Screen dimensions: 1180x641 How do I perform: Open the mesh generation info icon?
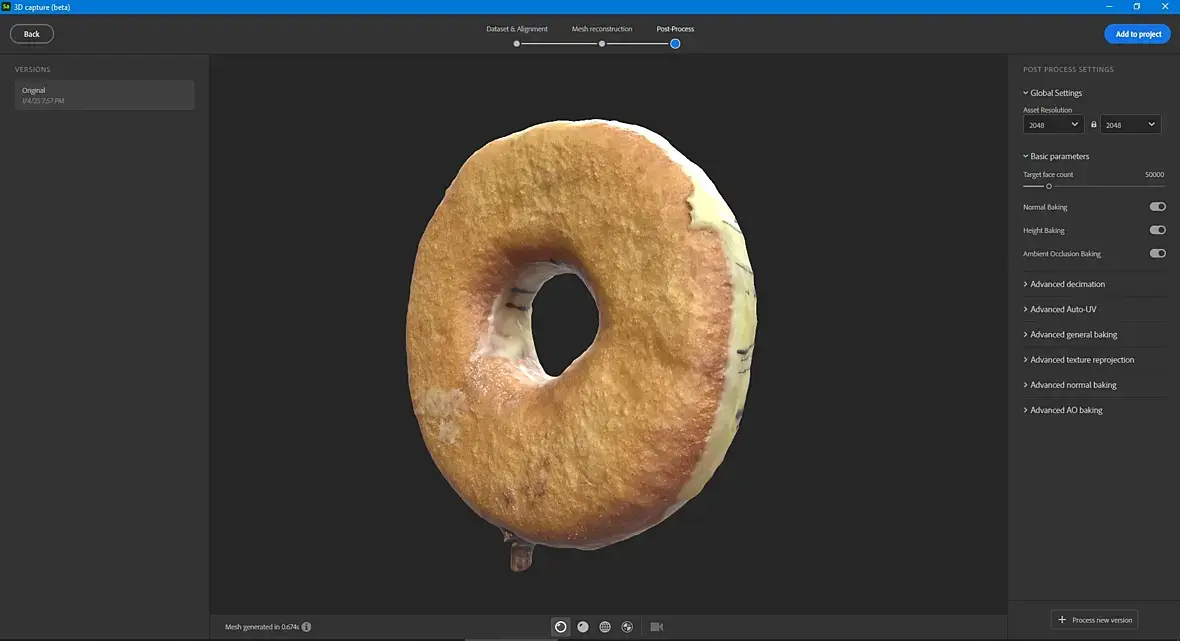tap(306, 627)
